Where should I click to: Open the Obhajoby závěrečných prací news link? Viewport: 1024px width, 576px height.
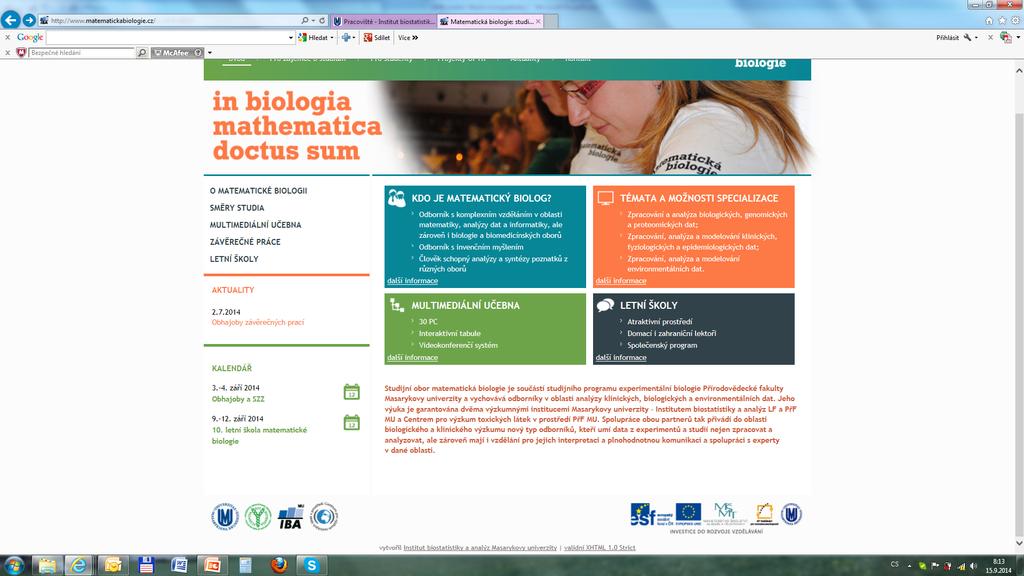(258, 322)
